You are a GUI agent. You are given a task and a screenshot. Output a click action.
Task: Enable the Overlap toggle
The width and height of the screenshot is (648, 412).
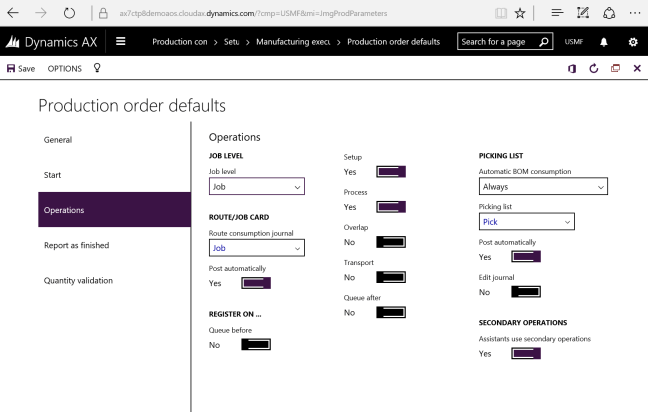(390, 242)
